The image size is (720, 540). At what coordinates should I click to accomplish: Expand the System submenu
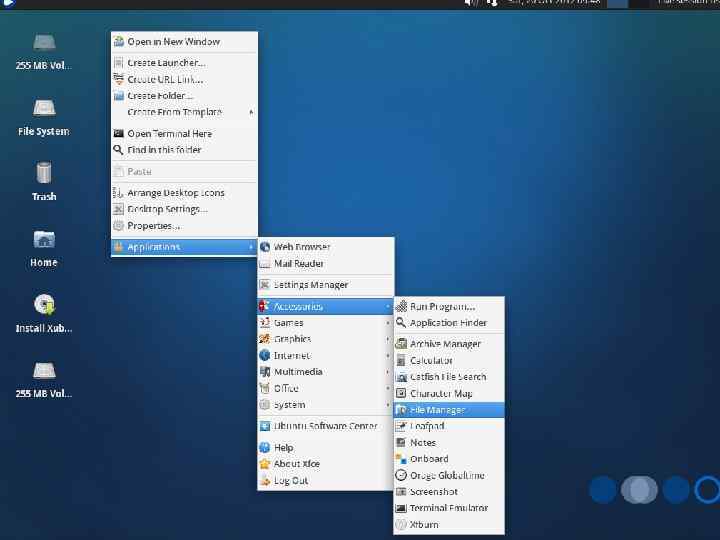[326, 405]
